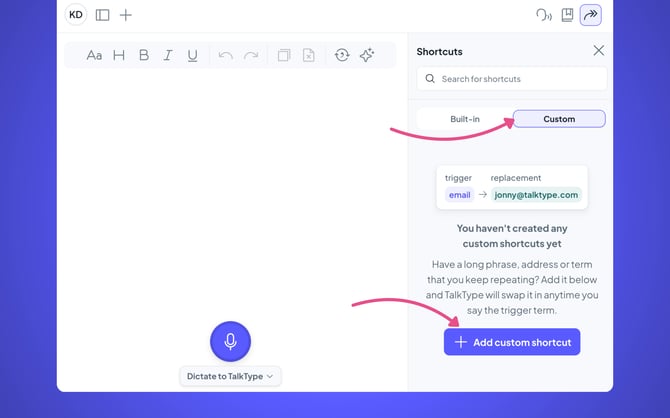Open the voice listening icon in header
The height and width of the screenshot is (418, 670).
coord(544,15)
